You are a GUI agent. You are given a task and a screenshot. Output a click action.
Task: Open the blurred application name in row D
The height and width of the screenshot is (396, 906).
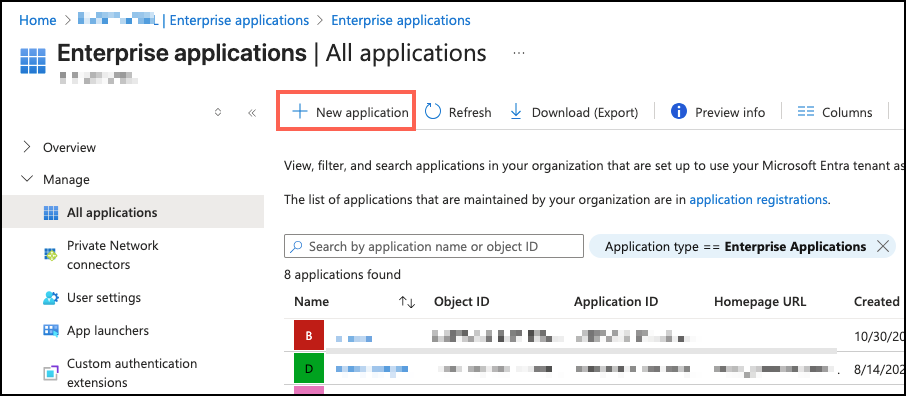[x=372, y=369]
